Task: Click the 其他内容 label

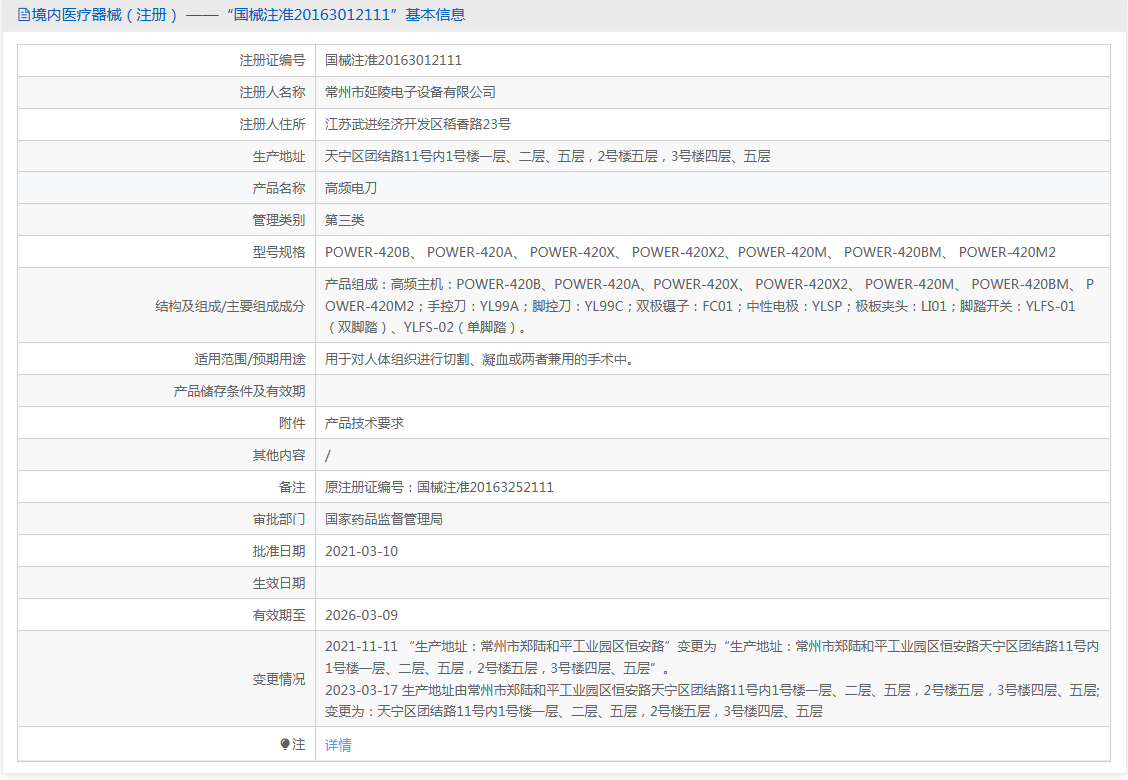Action: click(278, 455)
